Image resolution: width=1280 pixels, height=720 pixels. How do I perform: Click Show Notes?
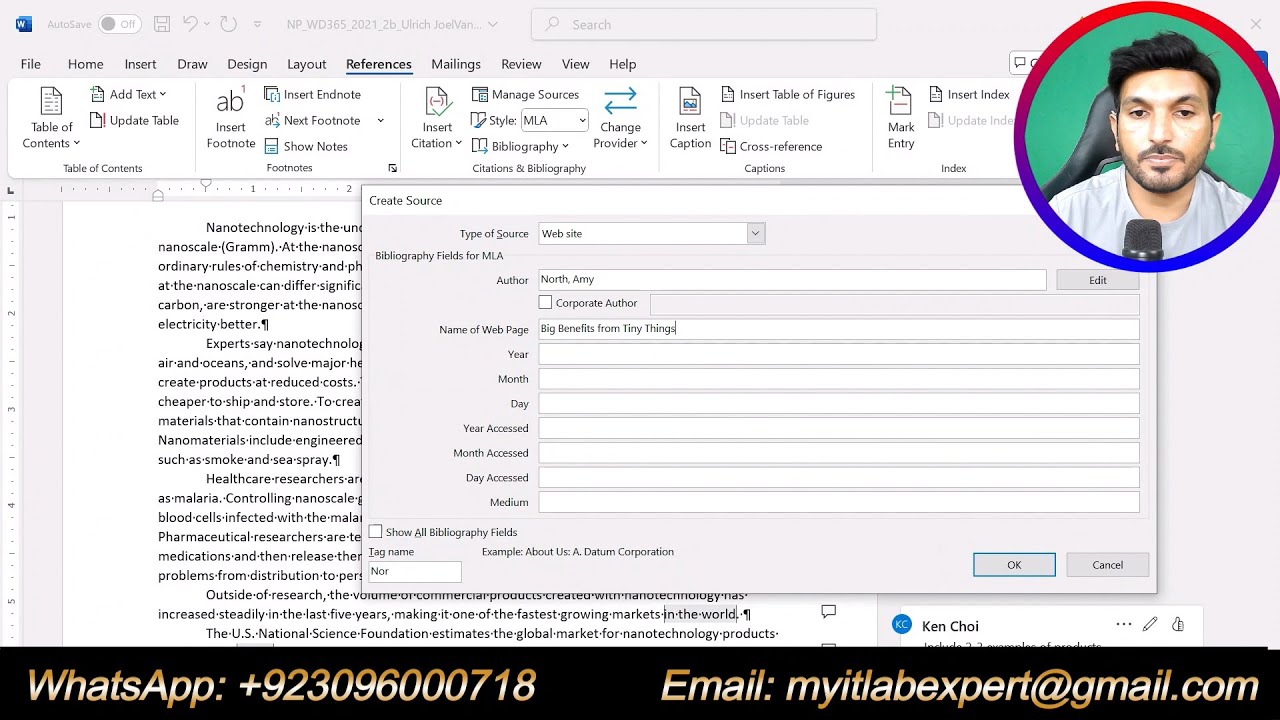[x=306, y=146]
